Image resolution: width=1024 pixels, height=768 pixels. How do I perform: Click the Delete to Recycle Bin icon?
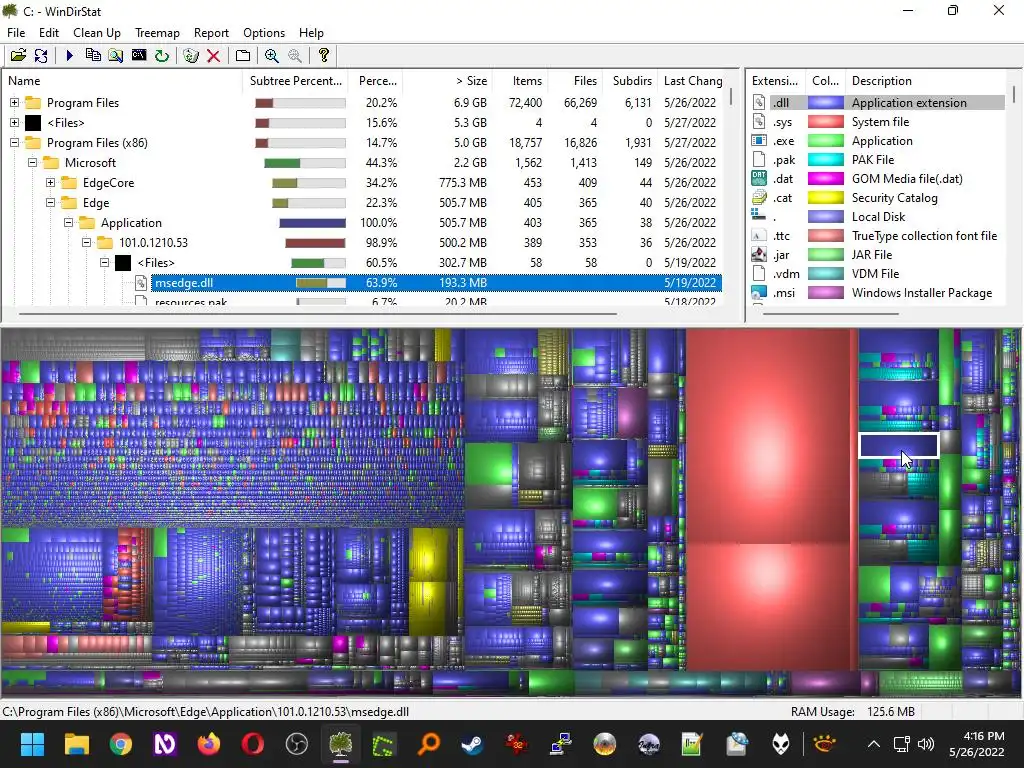[x=191, y=56]
